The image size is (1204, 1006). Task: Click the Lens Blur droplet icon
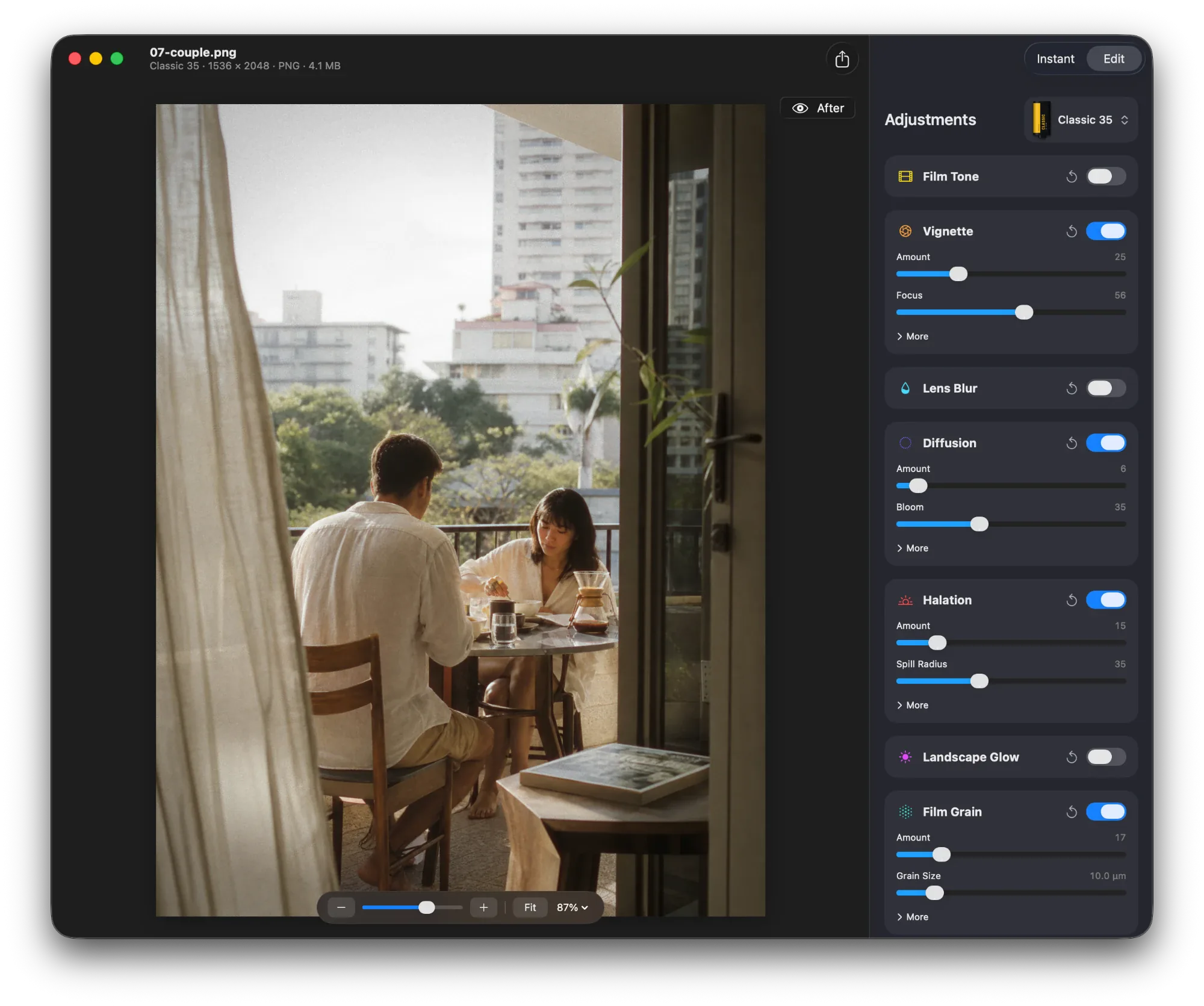click(x=905, y=388)
